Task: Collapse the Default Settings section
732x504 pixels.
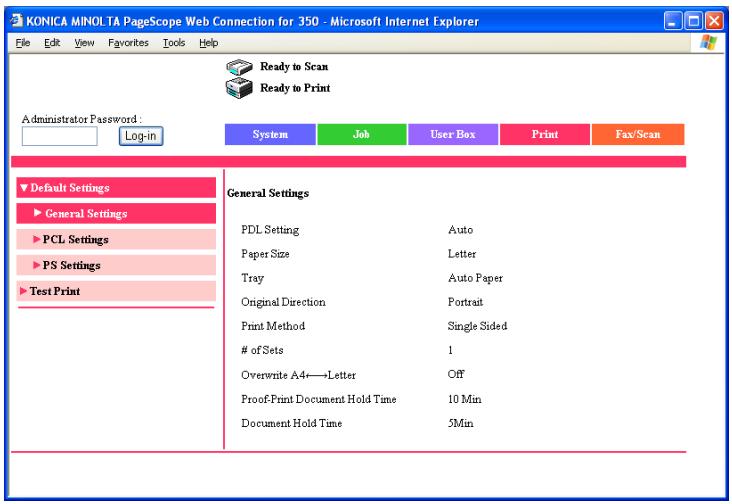Action: (116, 188)
